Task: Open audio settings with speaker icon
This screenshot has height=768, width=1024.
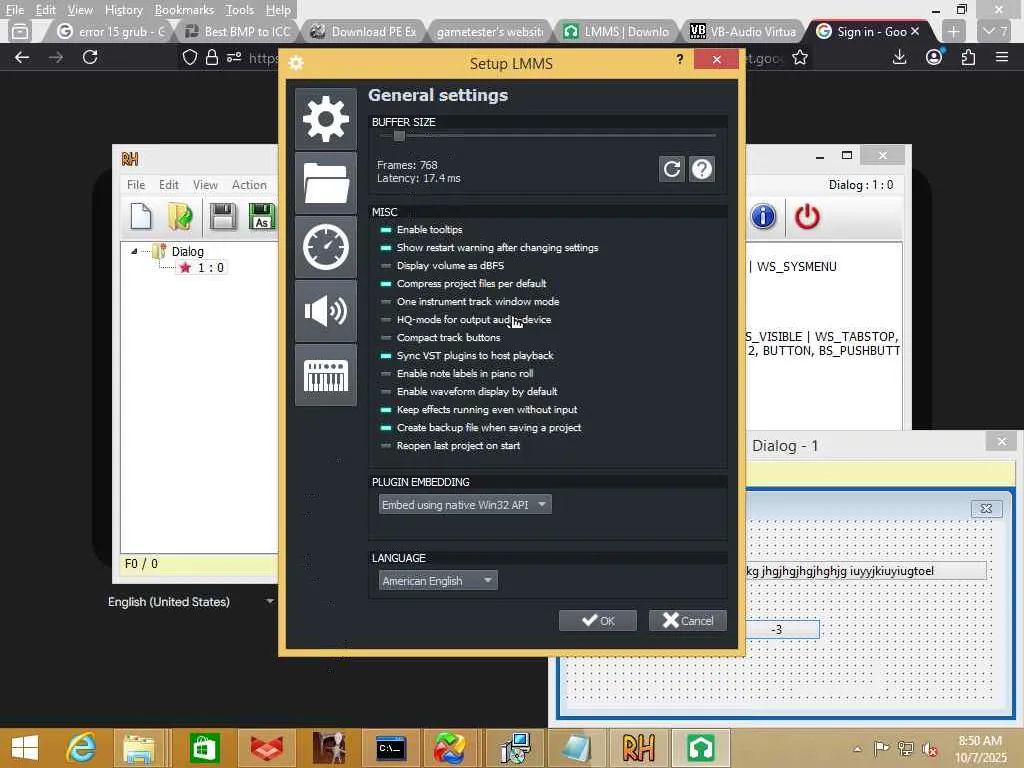Action: (325, 311)
